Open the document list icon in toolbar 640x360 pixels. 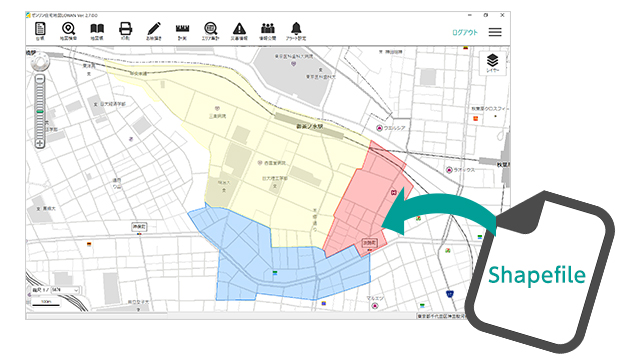[40, 31]
